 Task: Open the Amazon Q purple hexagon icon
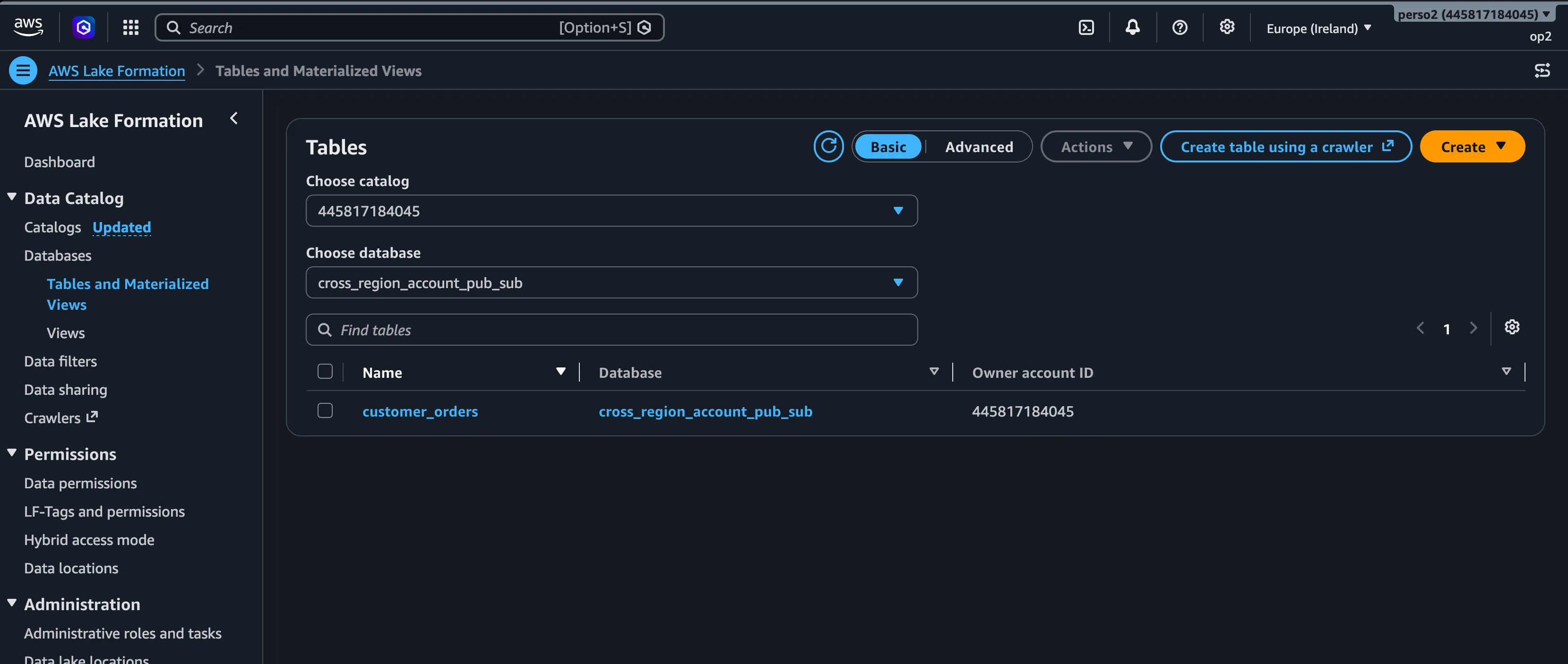[83, 27]
